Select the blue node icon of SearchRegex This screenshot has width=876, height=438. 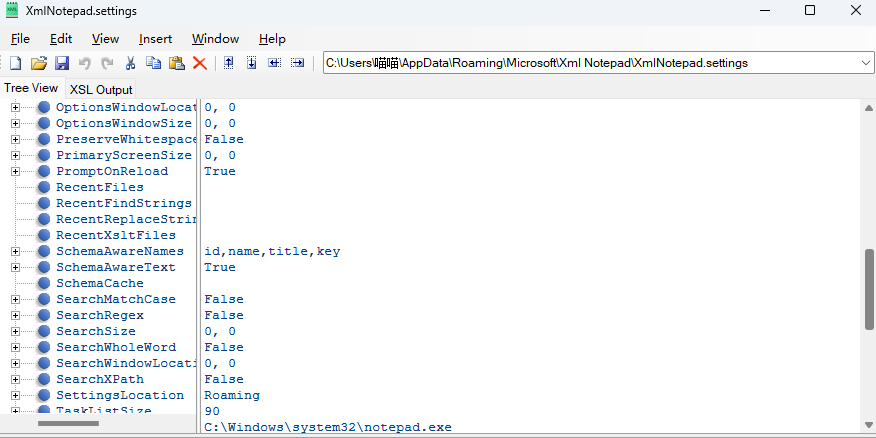pos(44,315)
